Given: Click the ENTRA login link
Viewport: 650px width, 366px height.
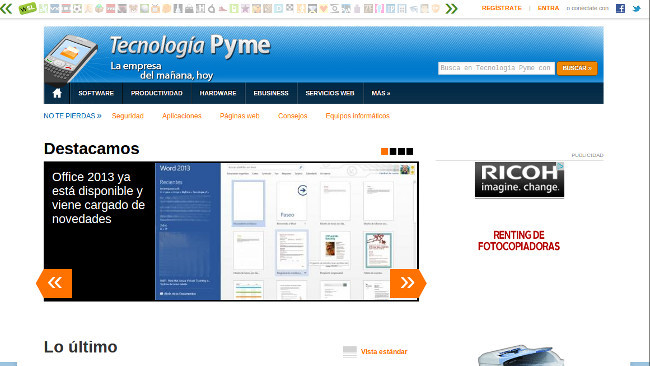Looking at the screenshot, I should pyautogui.click(x=548, y=8).
